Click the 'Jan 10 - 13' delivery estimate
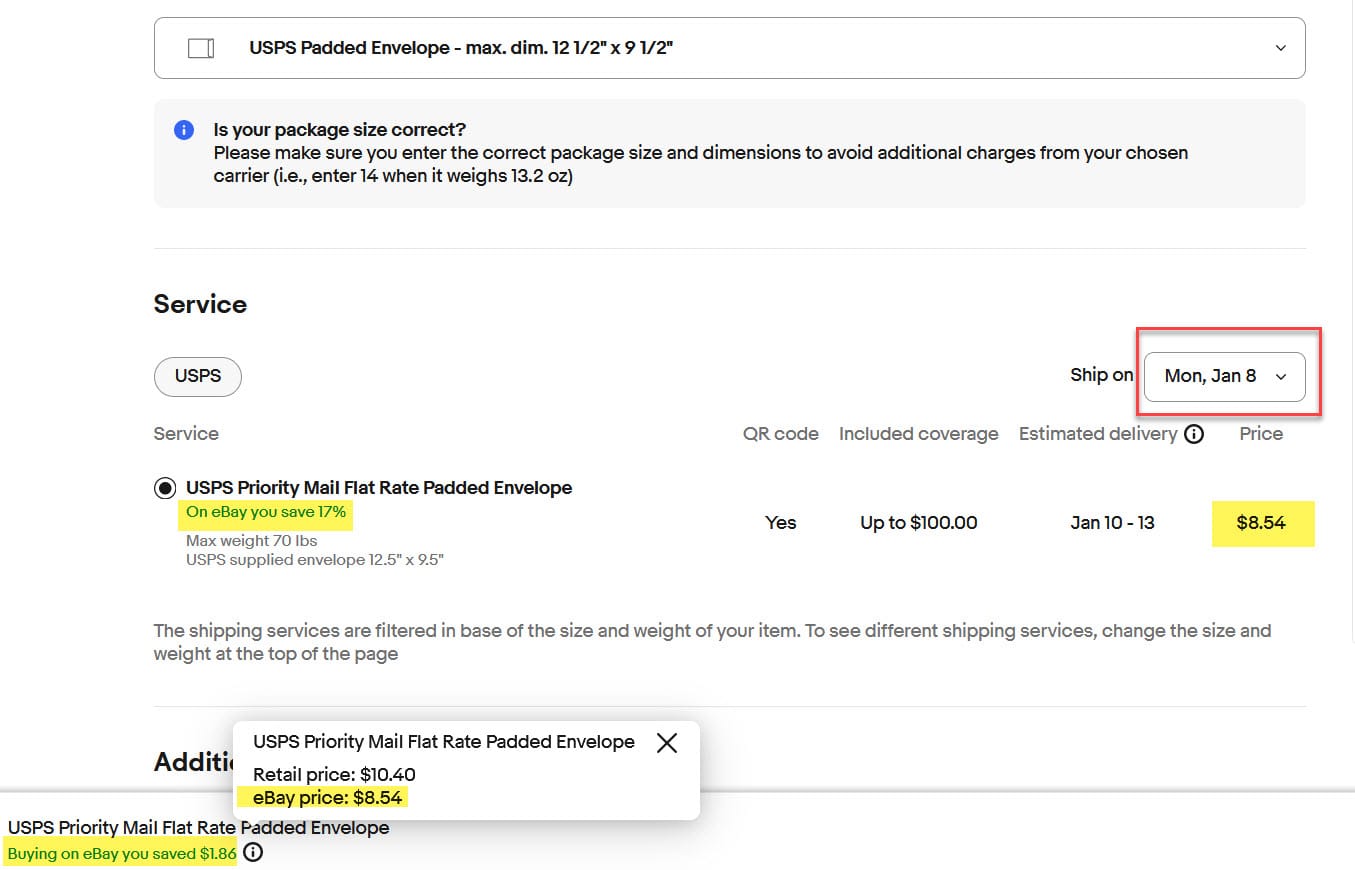Screen dimensions: 1355x870 [x=1112, y=522]
